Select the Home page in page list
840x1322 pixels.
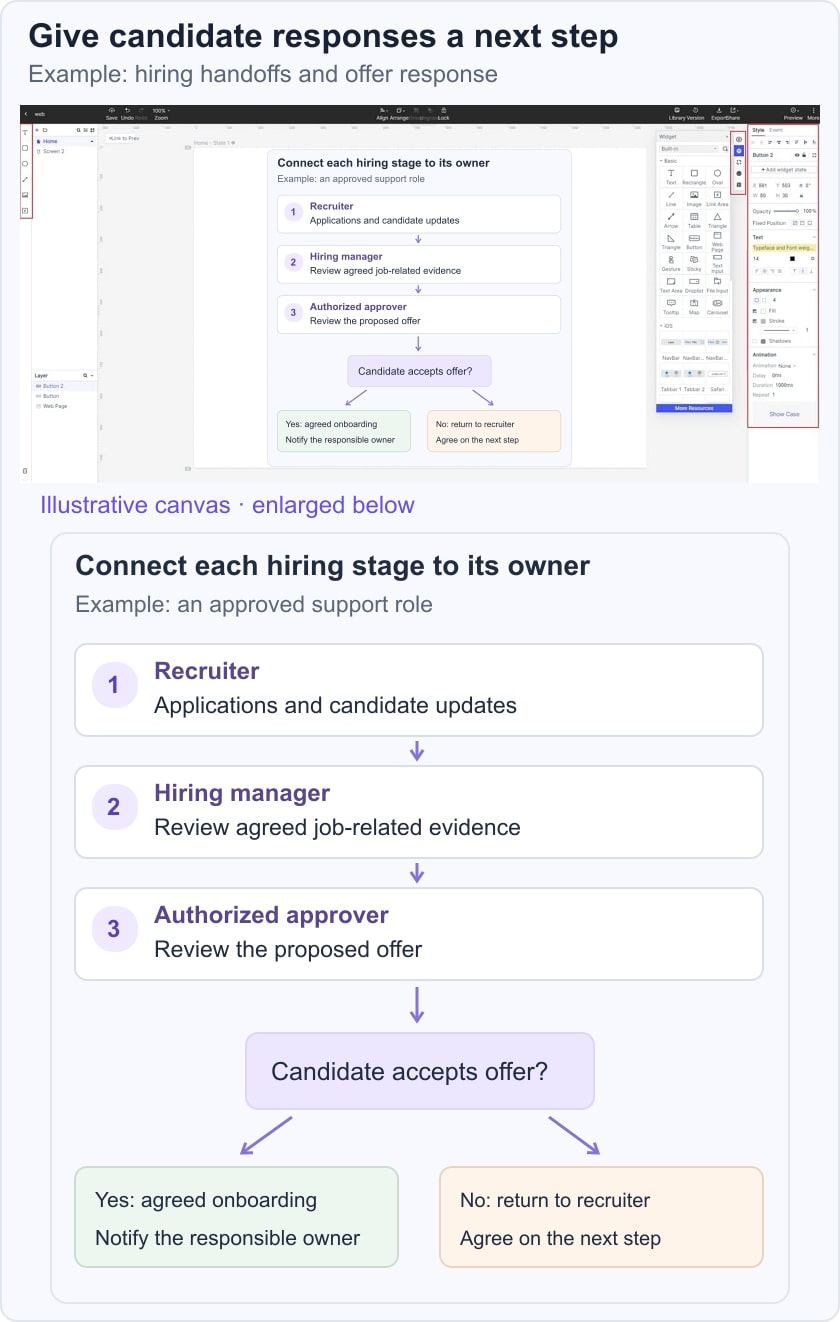tap(64, 142)
